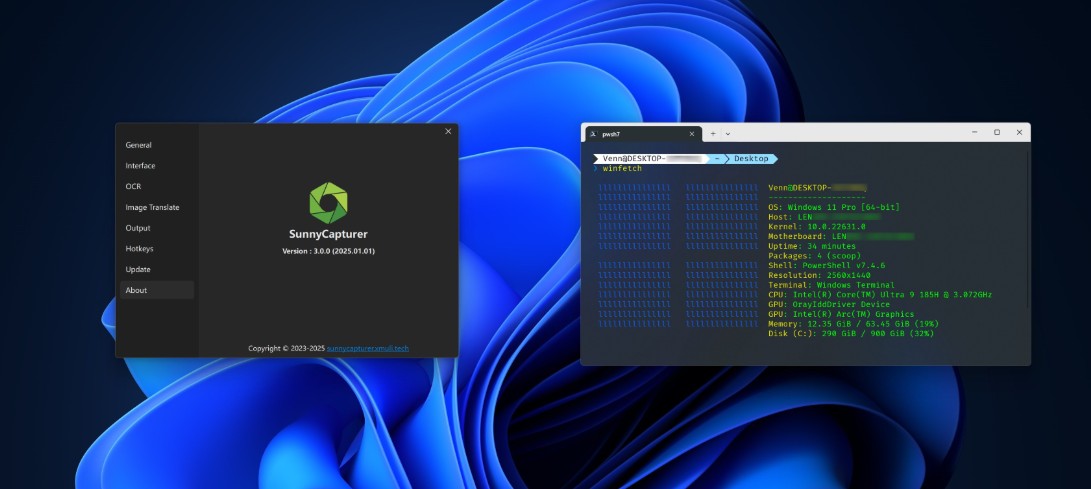Click the terminal window vertical scrollbar
Image resolution: width=1091 pixels, height=489 pixels.
(x=1027, y=230)
